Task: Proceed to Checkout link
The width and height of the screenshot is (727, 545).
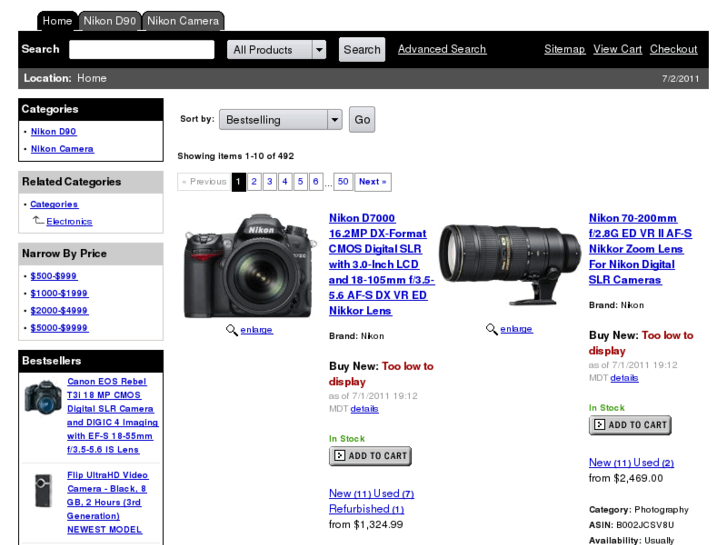Action: click(673, 49)
